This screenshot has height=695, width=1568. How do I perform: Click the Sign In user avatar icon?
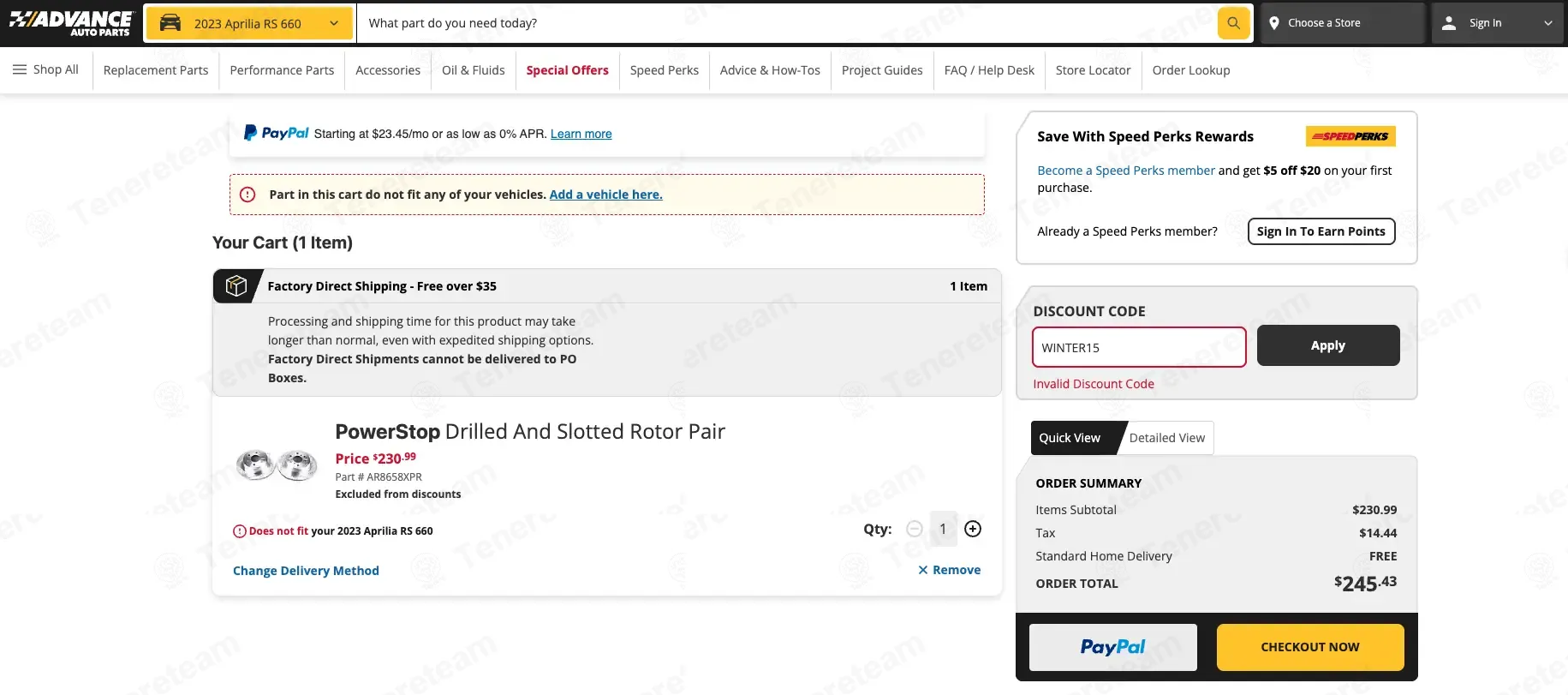click(1449, 23)
